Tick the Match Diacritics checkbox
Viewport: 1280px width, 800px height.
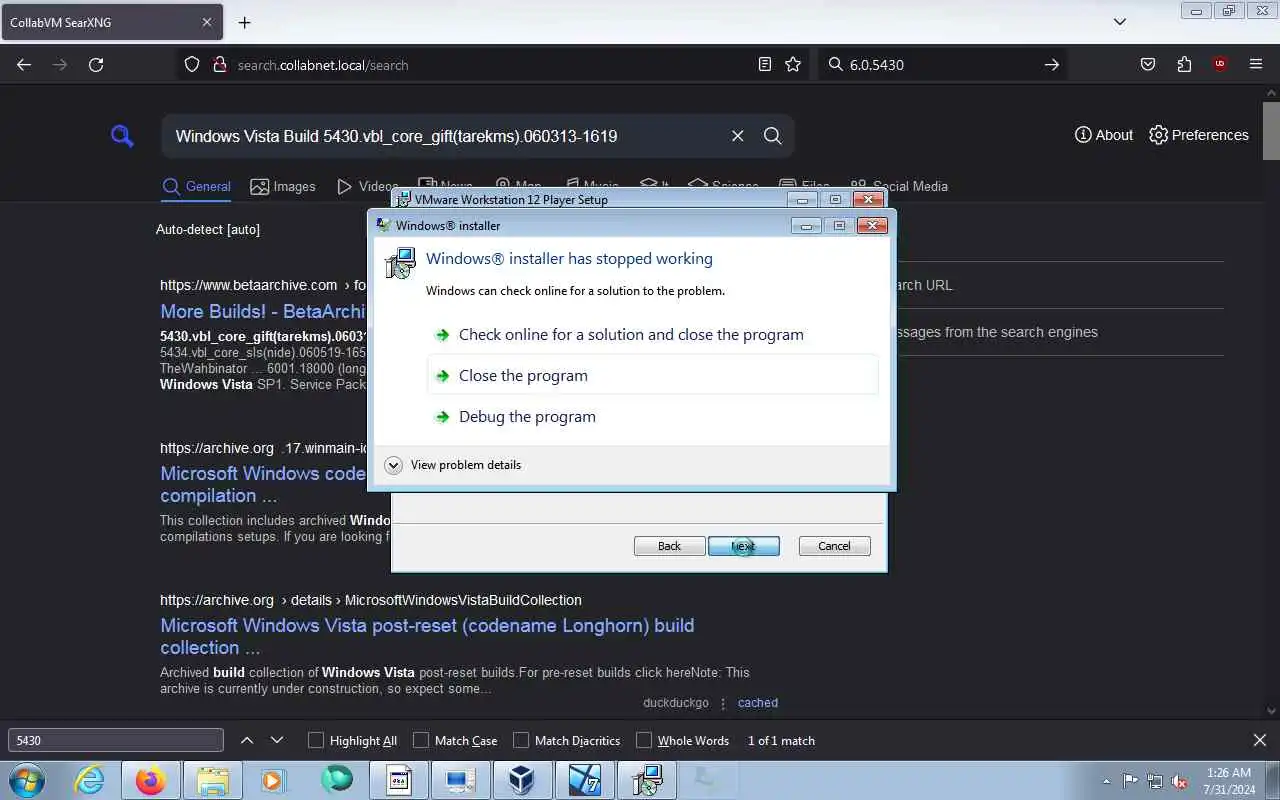[521, 740]
